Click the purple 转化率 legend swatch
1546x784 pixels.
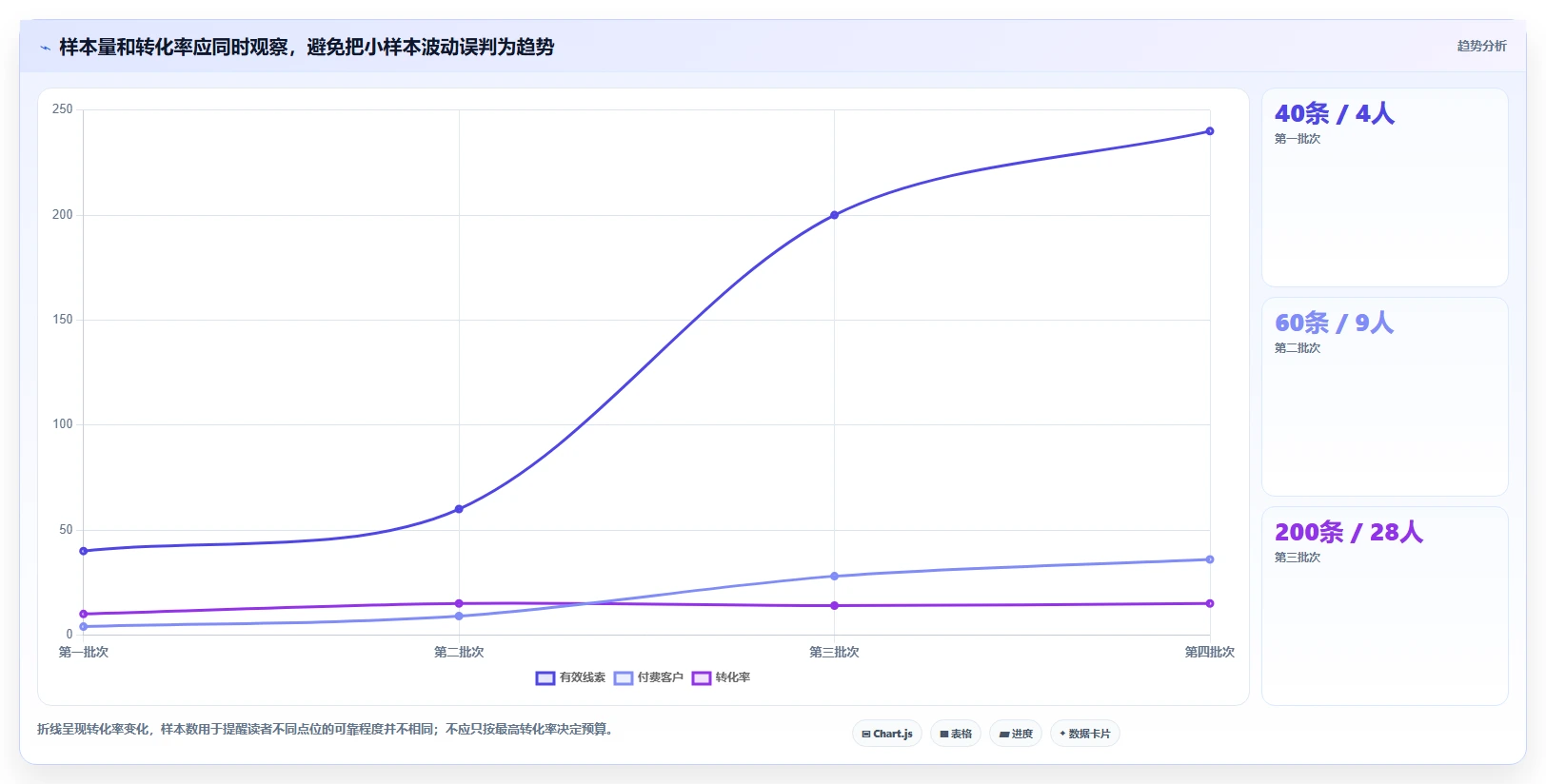point(702,678)
